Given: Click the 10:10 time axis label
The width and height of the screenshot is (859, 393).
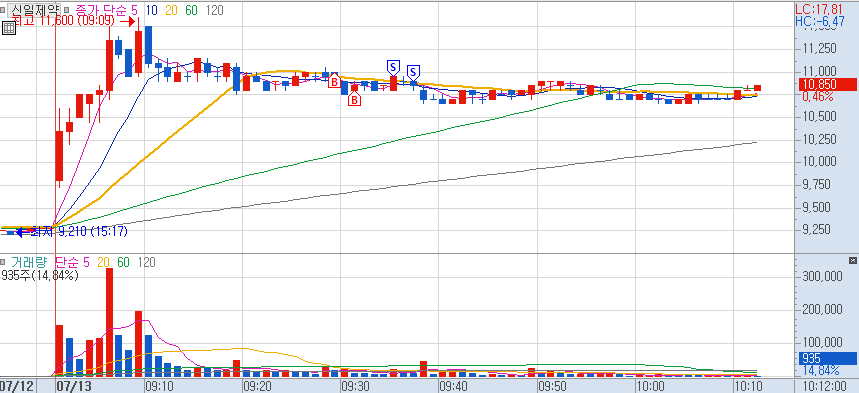Looking at the screenshot, I should click(748, 386).
